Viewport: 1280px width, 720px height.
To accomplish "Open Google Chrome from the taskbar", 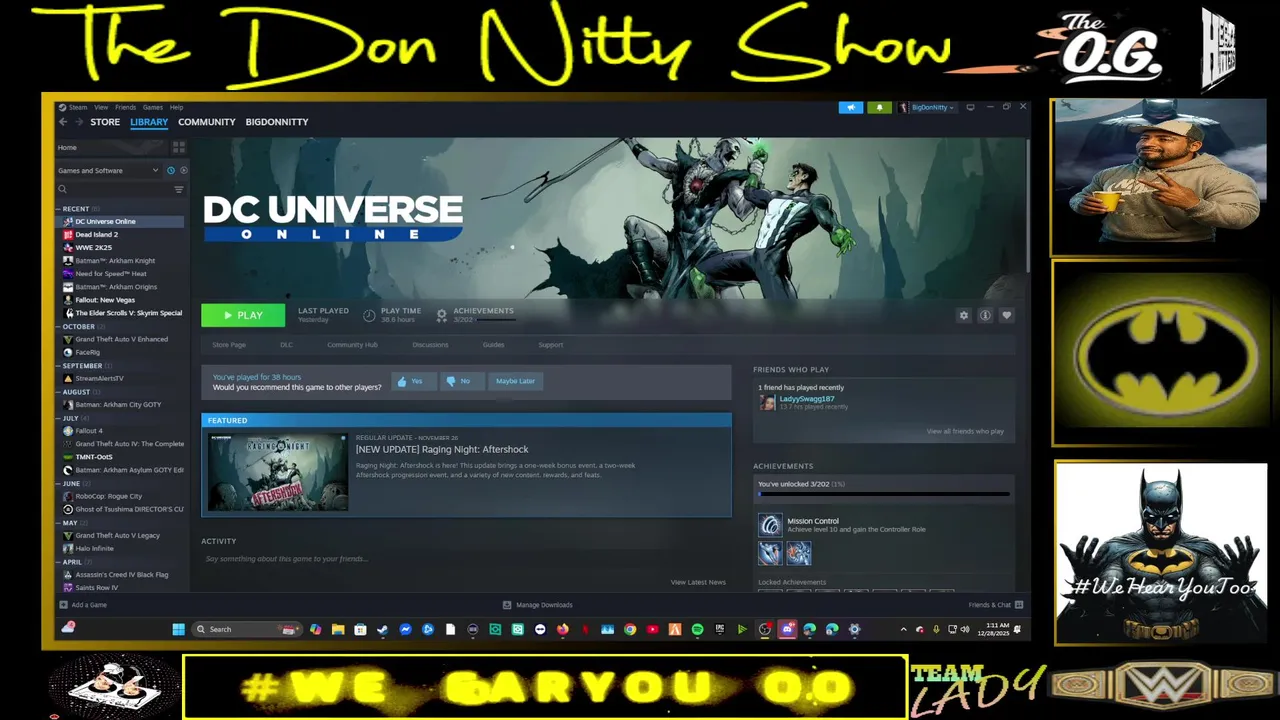I will coord(630,629).
